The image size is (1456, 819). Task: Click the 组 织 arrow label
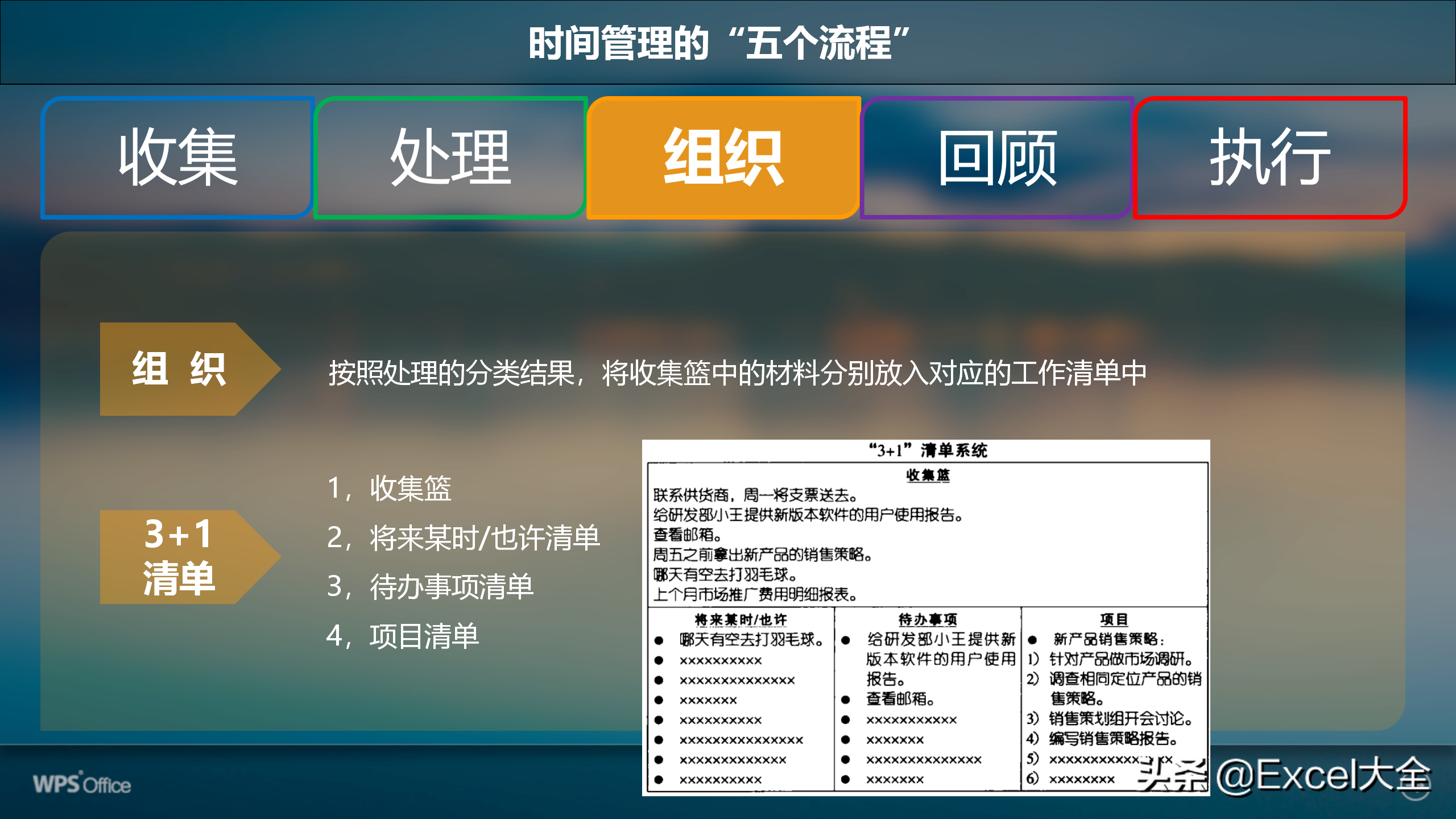pyautogui.click(x=179, y=369)
